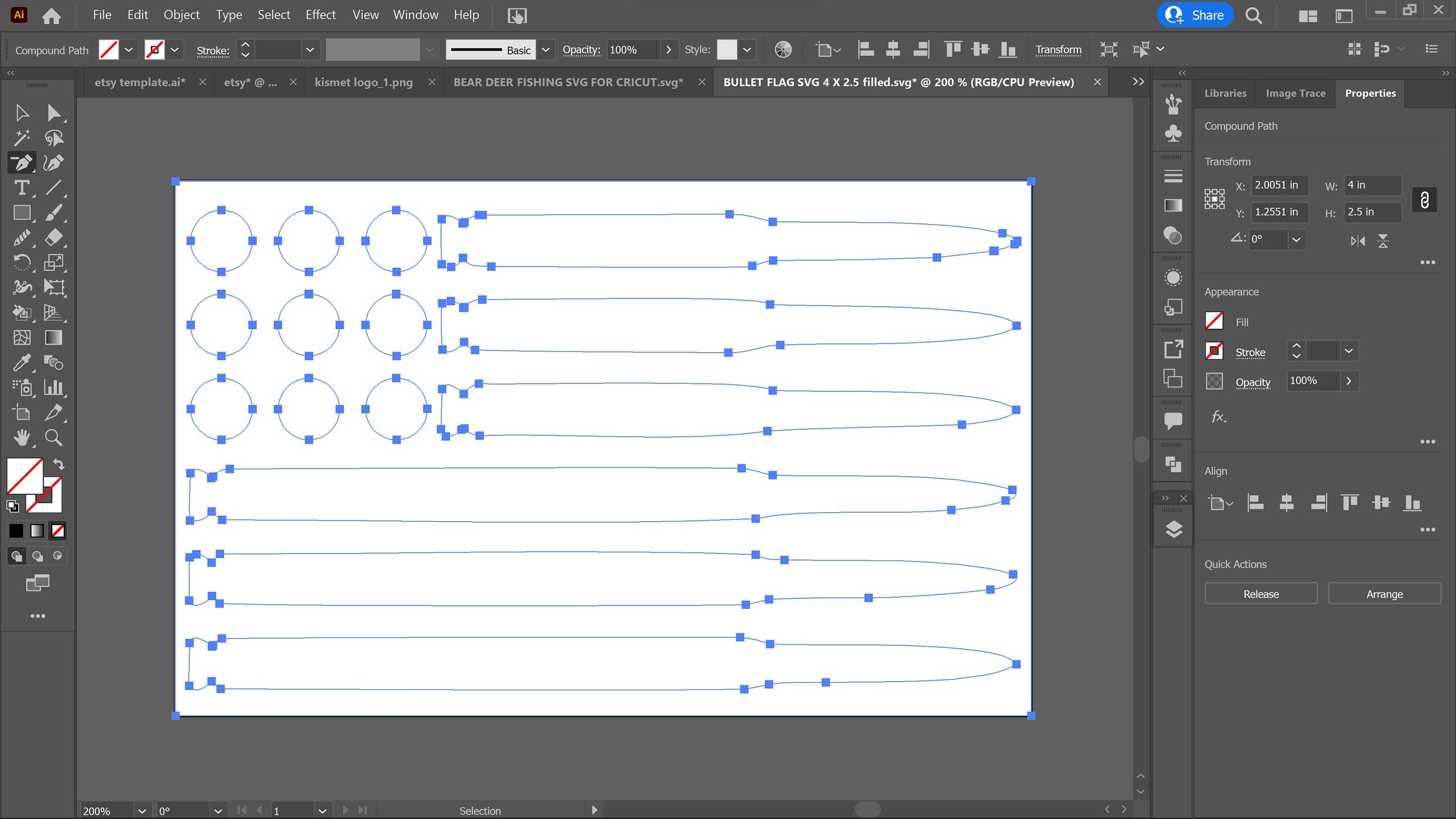
Task: Open the Effect menu
Action: coord(320,15)
